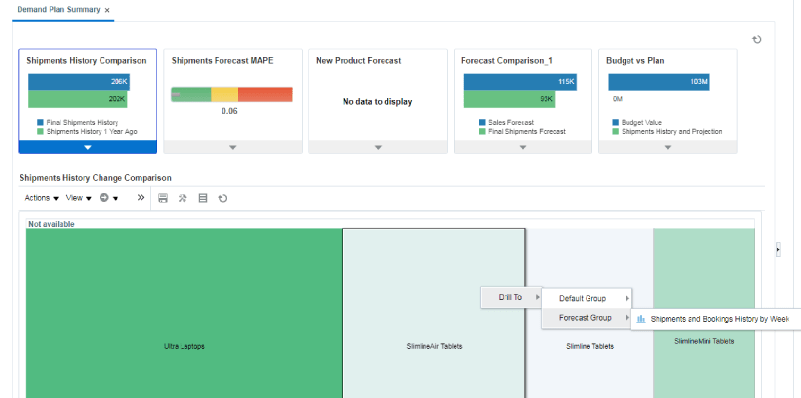Expand the right side panel handle
This screenshot has width=801, height=398.
click(x=778, y=249)
